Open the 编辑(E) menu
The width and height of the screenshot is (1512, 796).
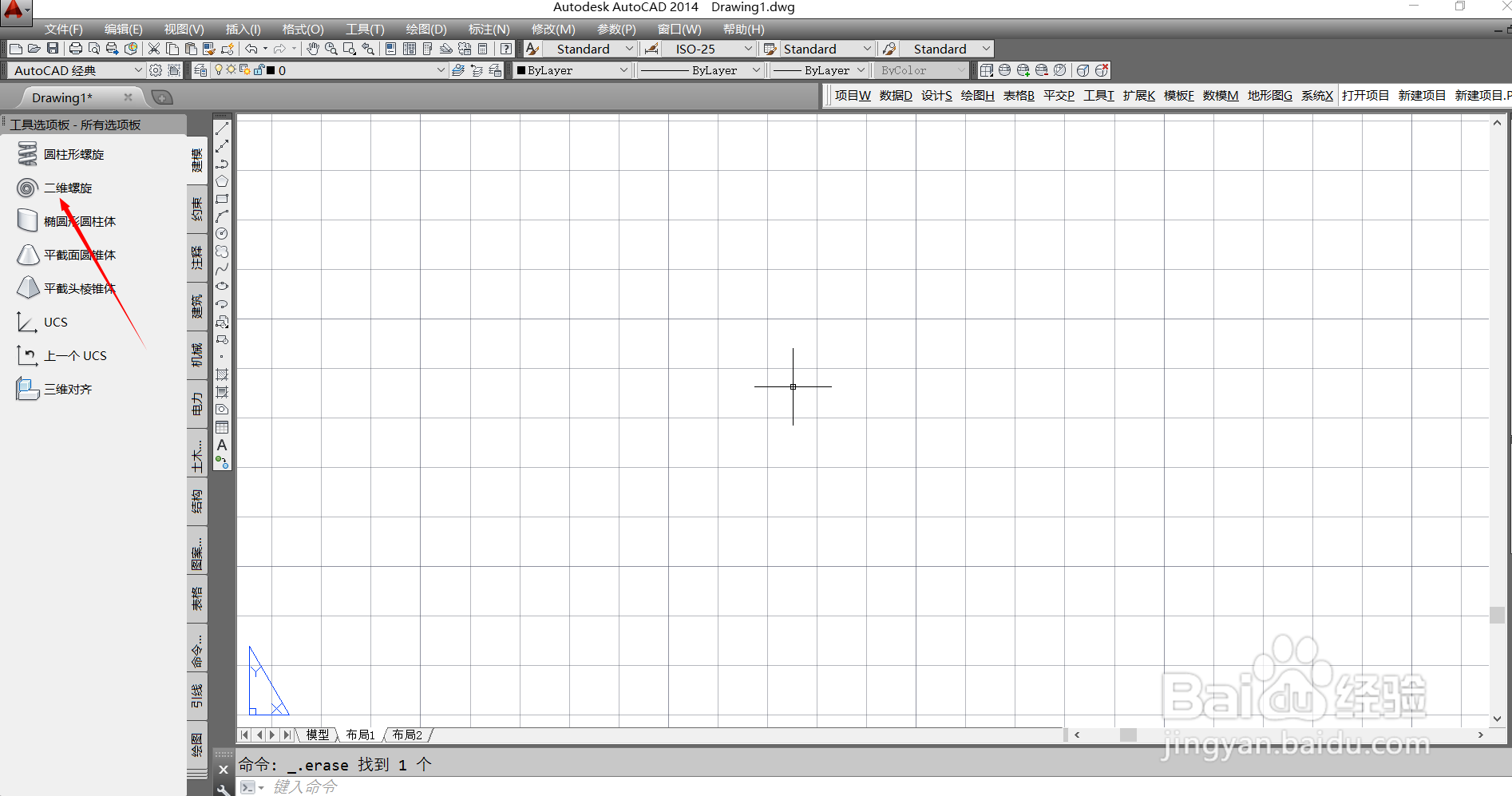123,30
